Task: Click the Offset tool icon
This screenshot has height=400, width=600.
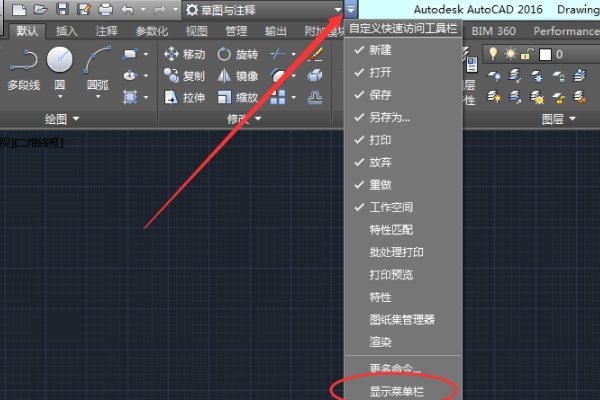Action: [x=315, y=97]
